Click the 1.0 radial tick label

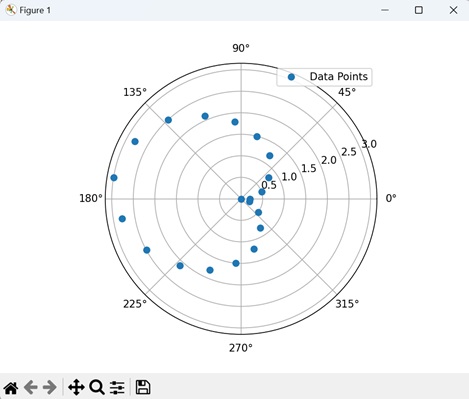(289, 177)
